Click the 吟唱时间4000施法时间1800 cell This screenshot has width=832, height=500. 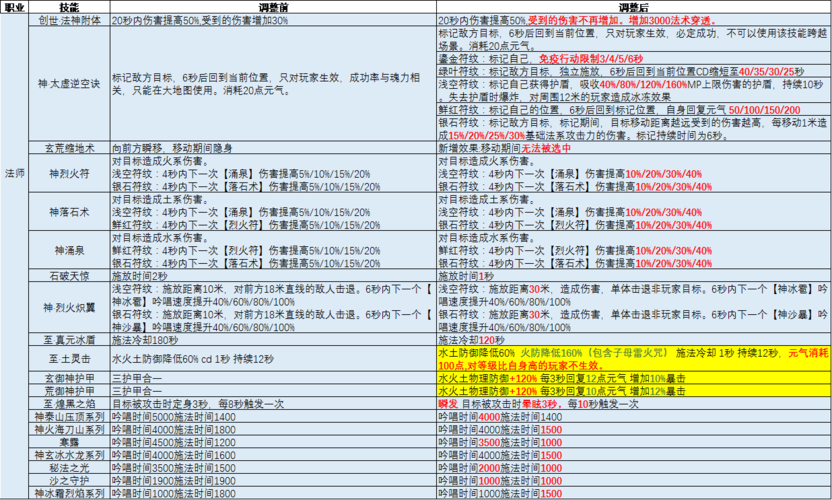click(x=273, y=429)
